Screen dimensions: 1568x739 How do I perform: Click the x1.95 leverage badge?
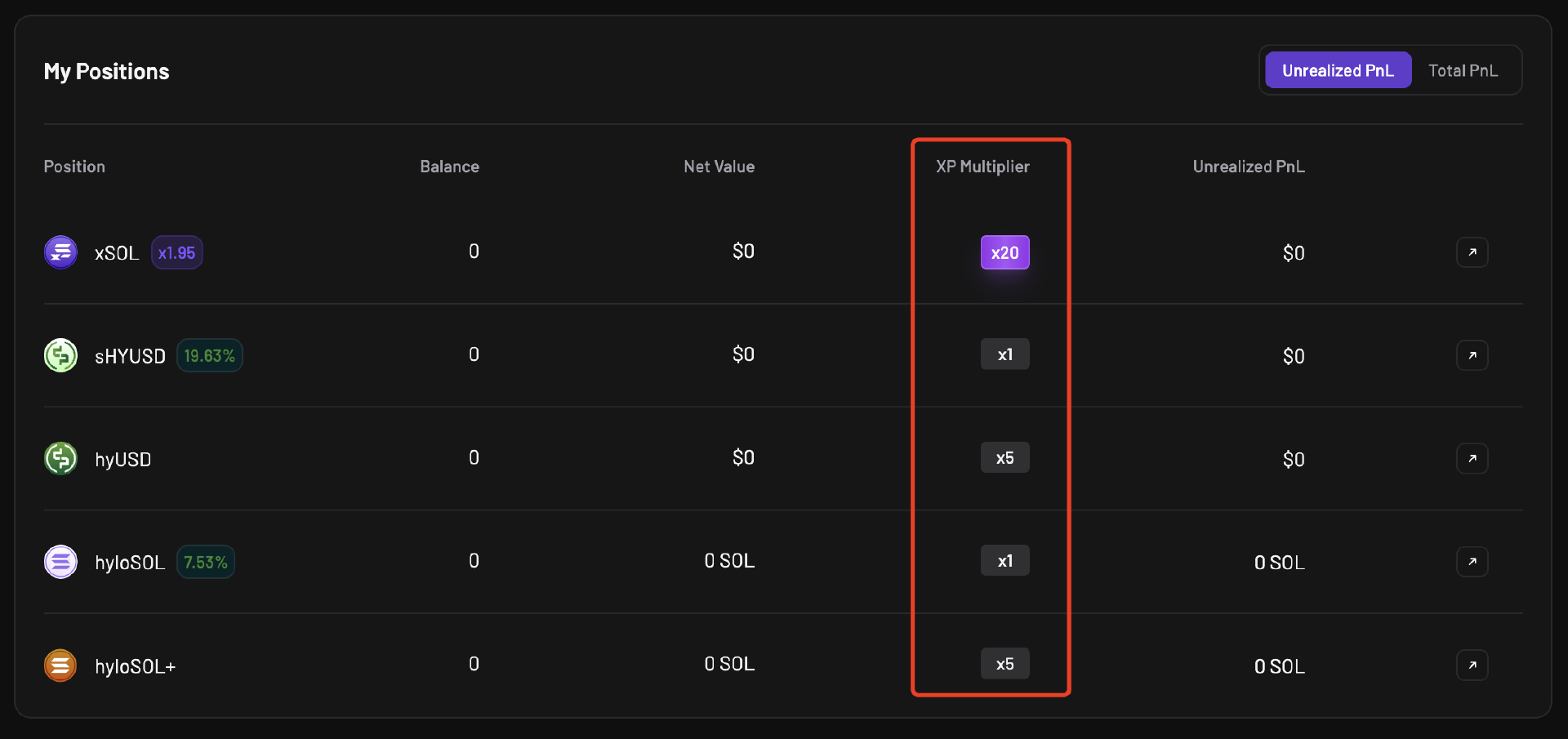176,253
